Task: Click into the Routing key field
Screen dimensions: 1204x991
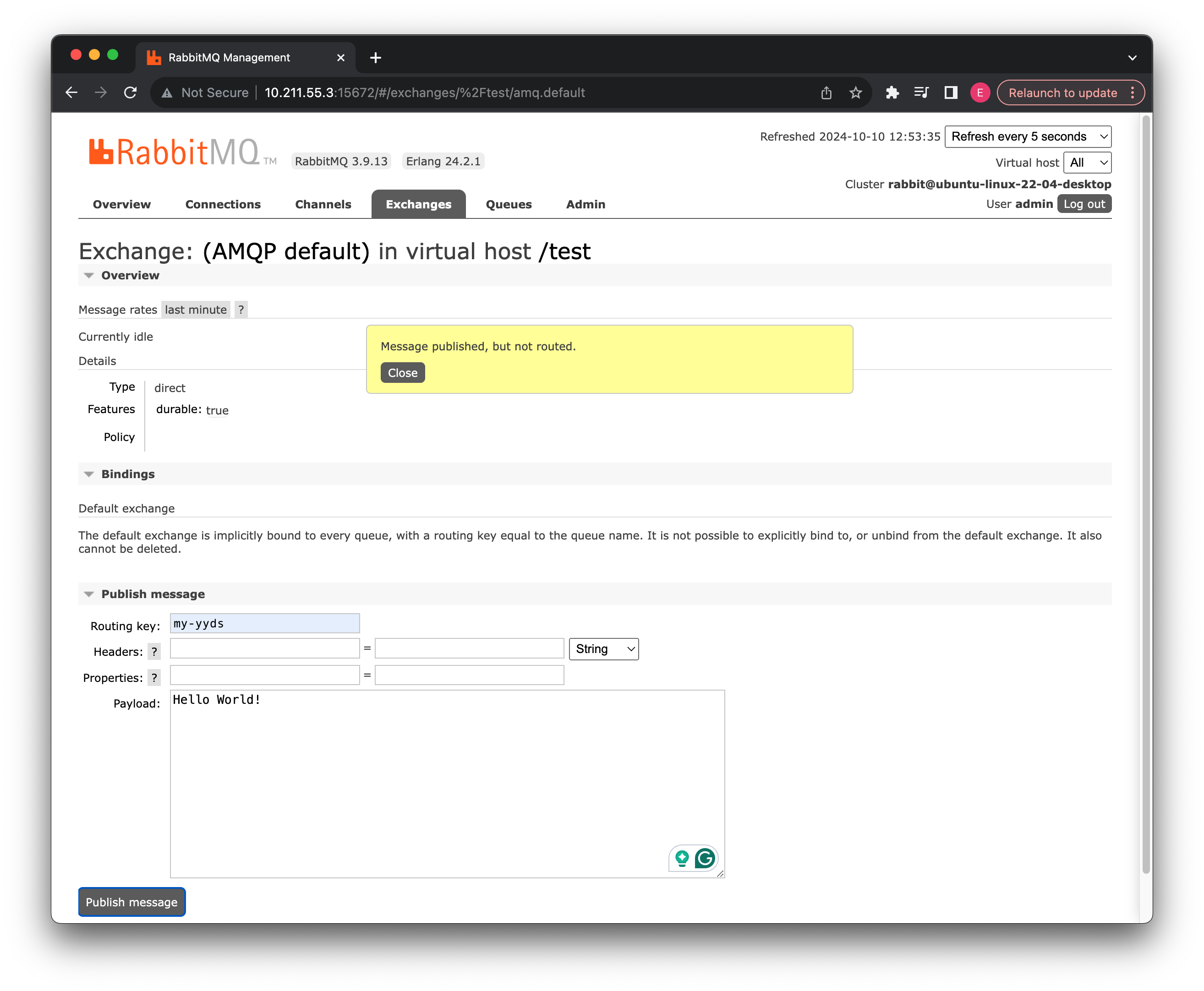Action: [264, 623]
